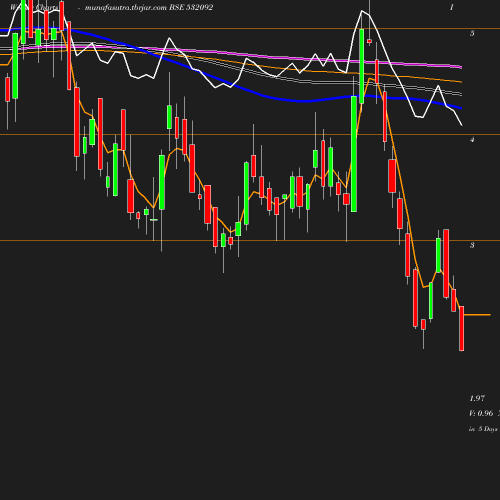Click price axis label '5'
This screenshot has width=500, height=500.
click(x=472, y=33)
